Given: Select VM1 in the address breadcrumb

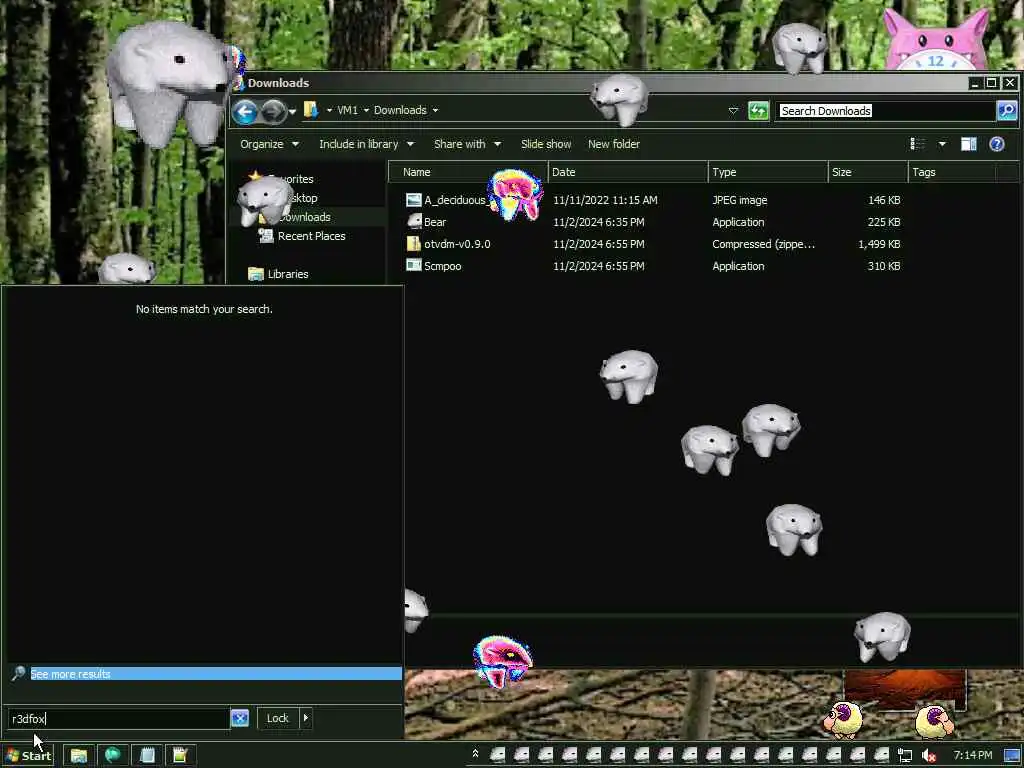Looking at the screenshot, I should tap(347, 110).
